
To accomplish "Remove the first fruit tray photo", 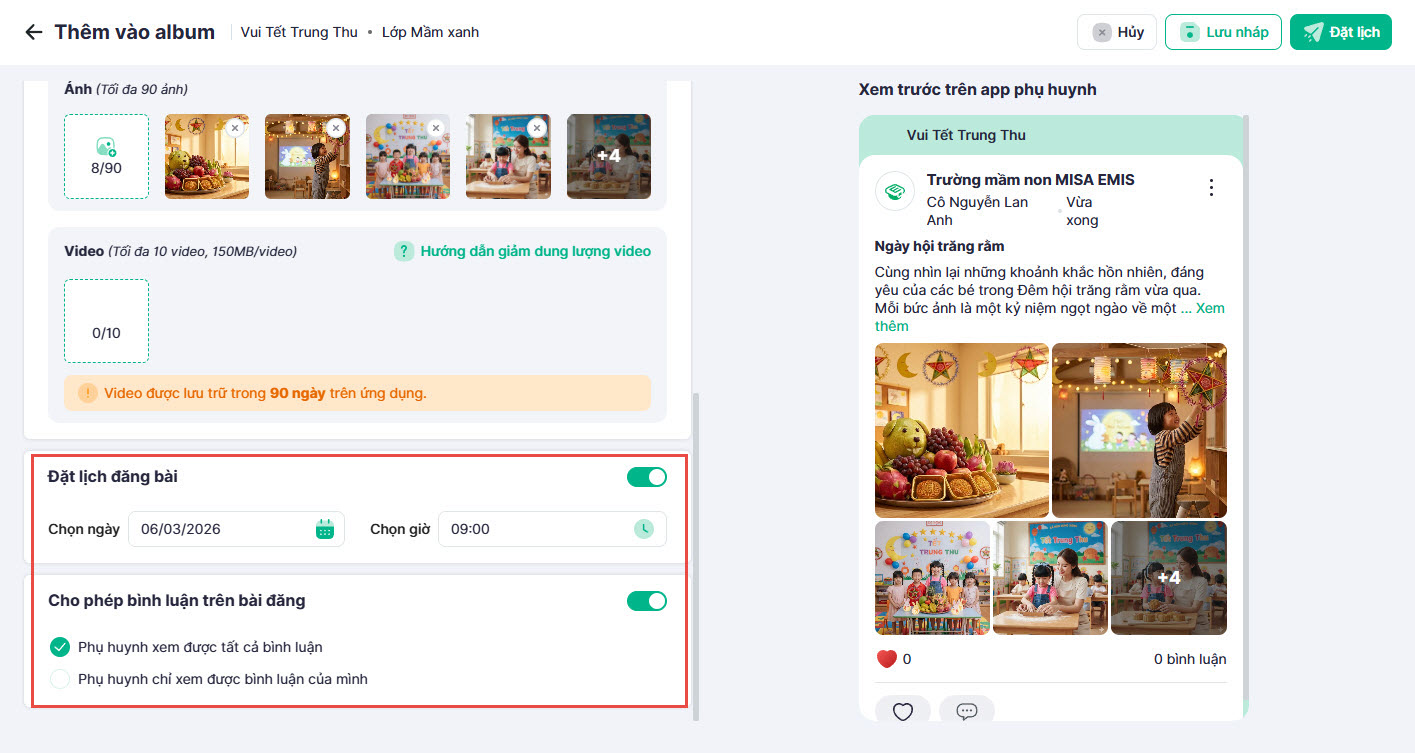I will point(234,128).
